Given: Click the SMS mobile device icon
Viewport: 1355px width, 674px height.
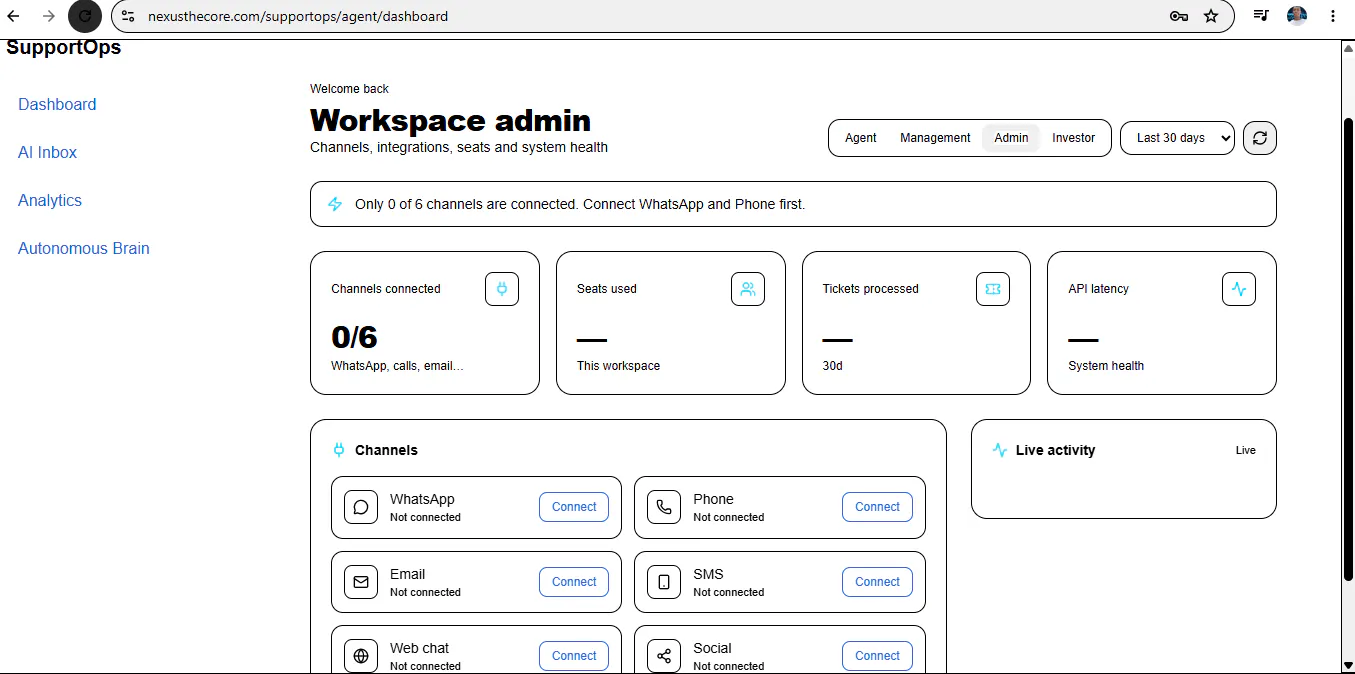Looking at the screenshot, I should [664, 582].
